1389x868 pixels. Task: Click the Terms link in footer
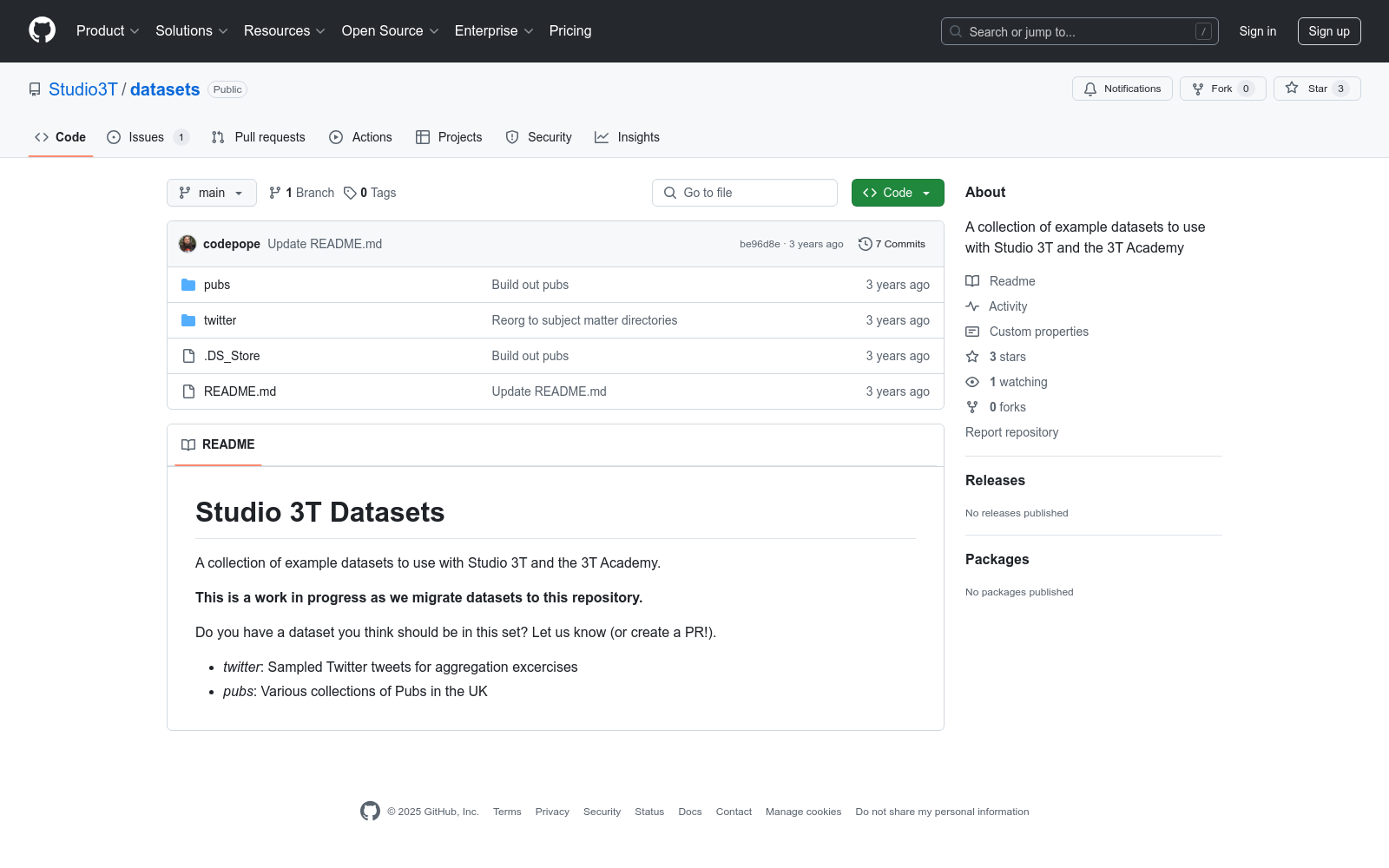point(507,812)
